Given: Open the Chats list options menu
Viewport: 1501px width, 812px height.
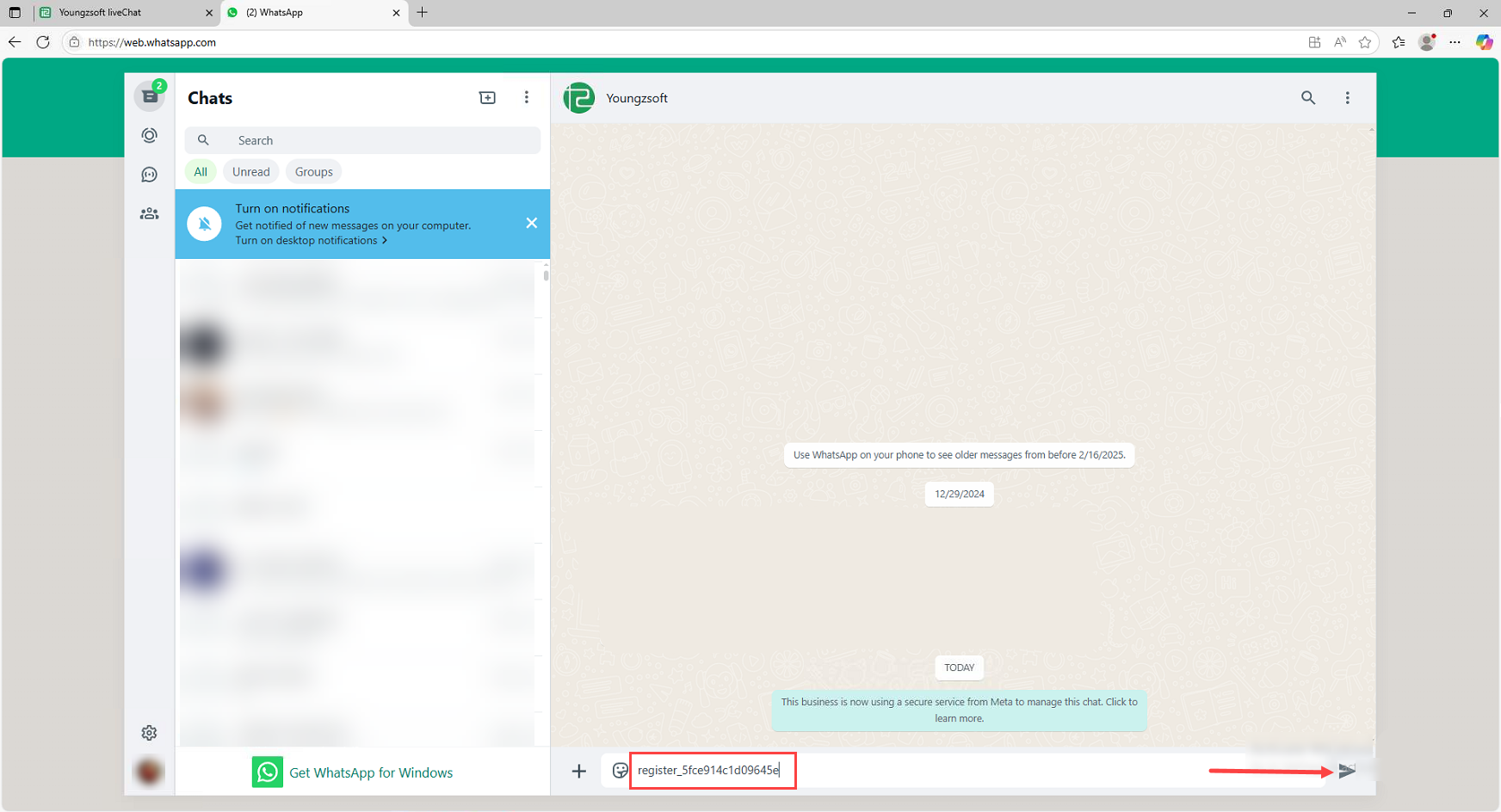Looking at the screenshot, I should tap(527, 98).
